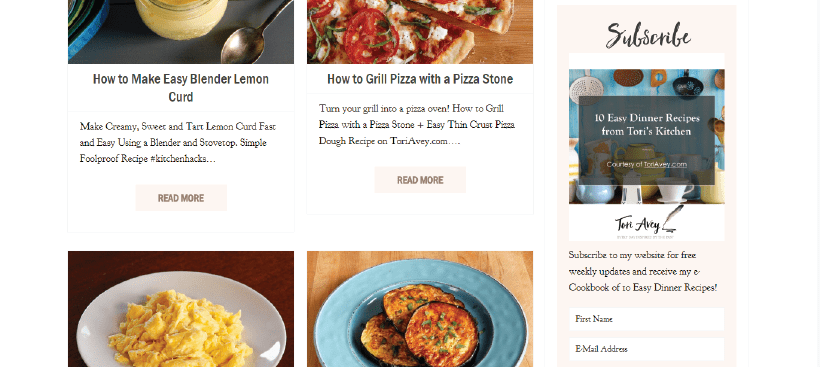
Task: Click the Grill Pizza post excerpt text
Action: [x=417, y=124]
